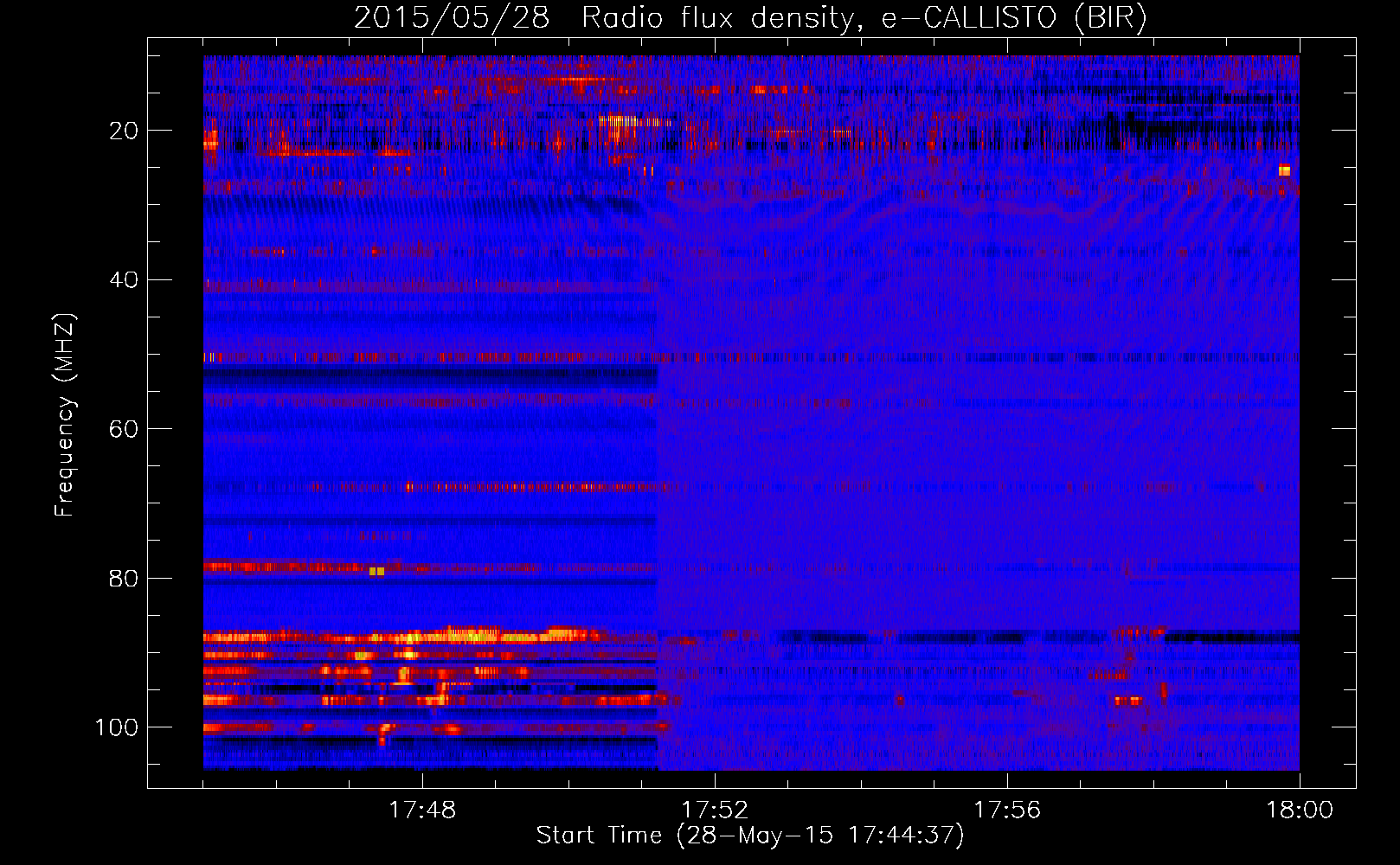The image size is (1400, 865).
Task: Click the "Start Time (28-May-15 17:44:37)" label
Action: coord(750,836)
